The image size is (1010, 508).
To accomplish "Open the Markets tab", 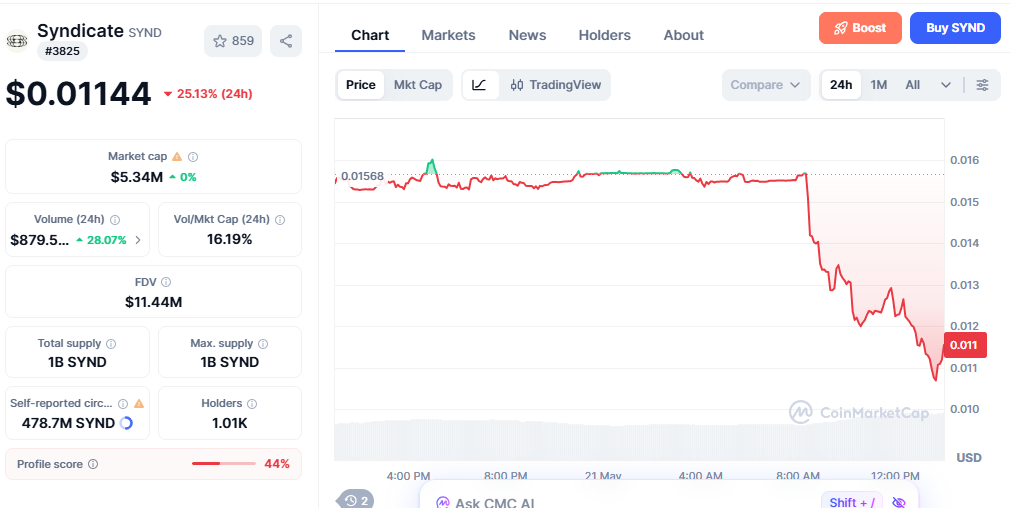I will tap(448, 35).
